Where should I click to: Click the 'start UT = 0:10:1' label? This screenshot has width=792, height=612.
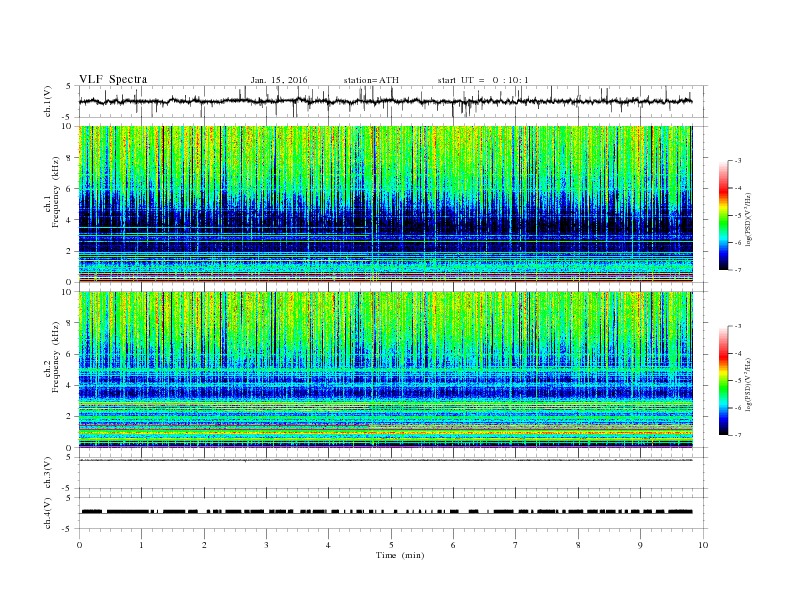click(483, 80)
